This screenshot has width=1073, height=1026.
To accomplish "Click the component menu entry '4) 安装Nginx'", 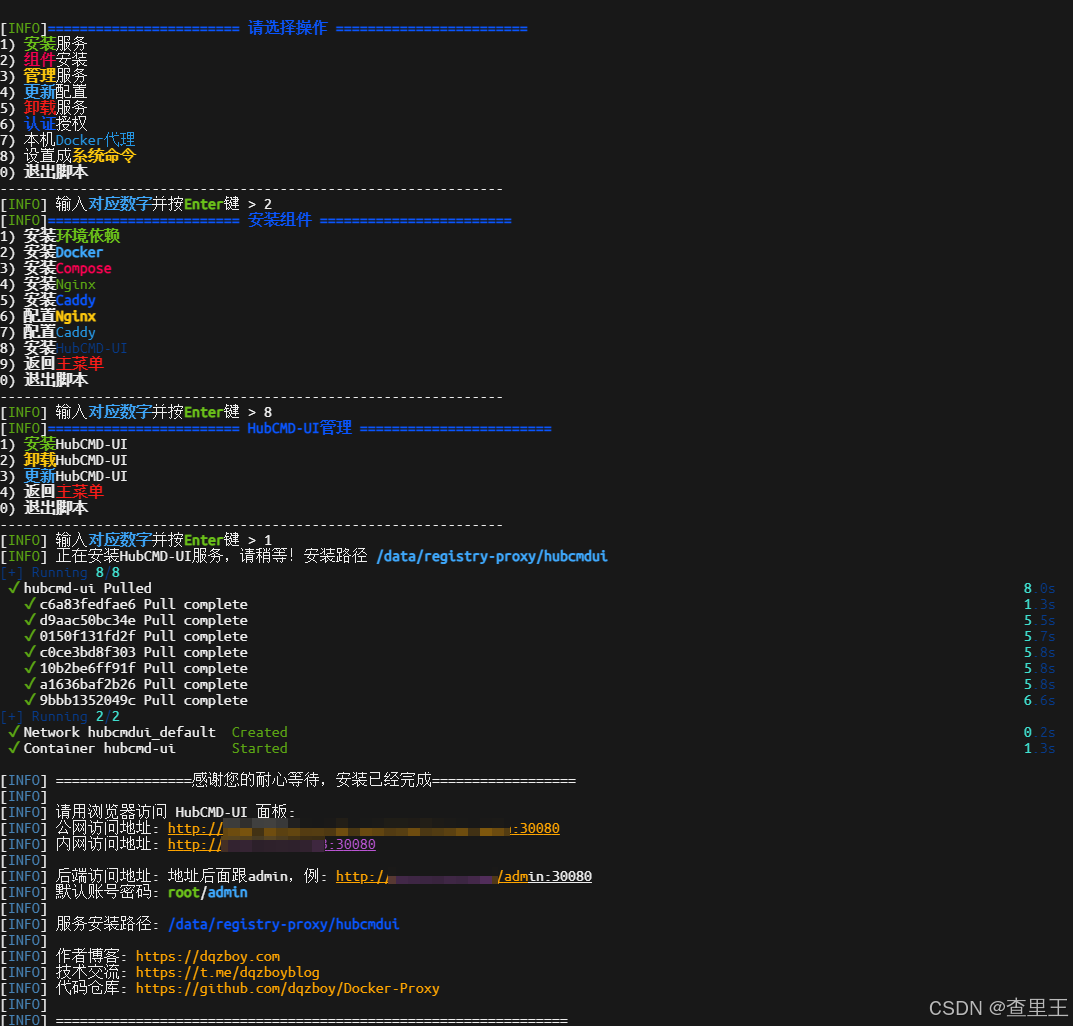I will pyautogui.click(x=48, y=284).
